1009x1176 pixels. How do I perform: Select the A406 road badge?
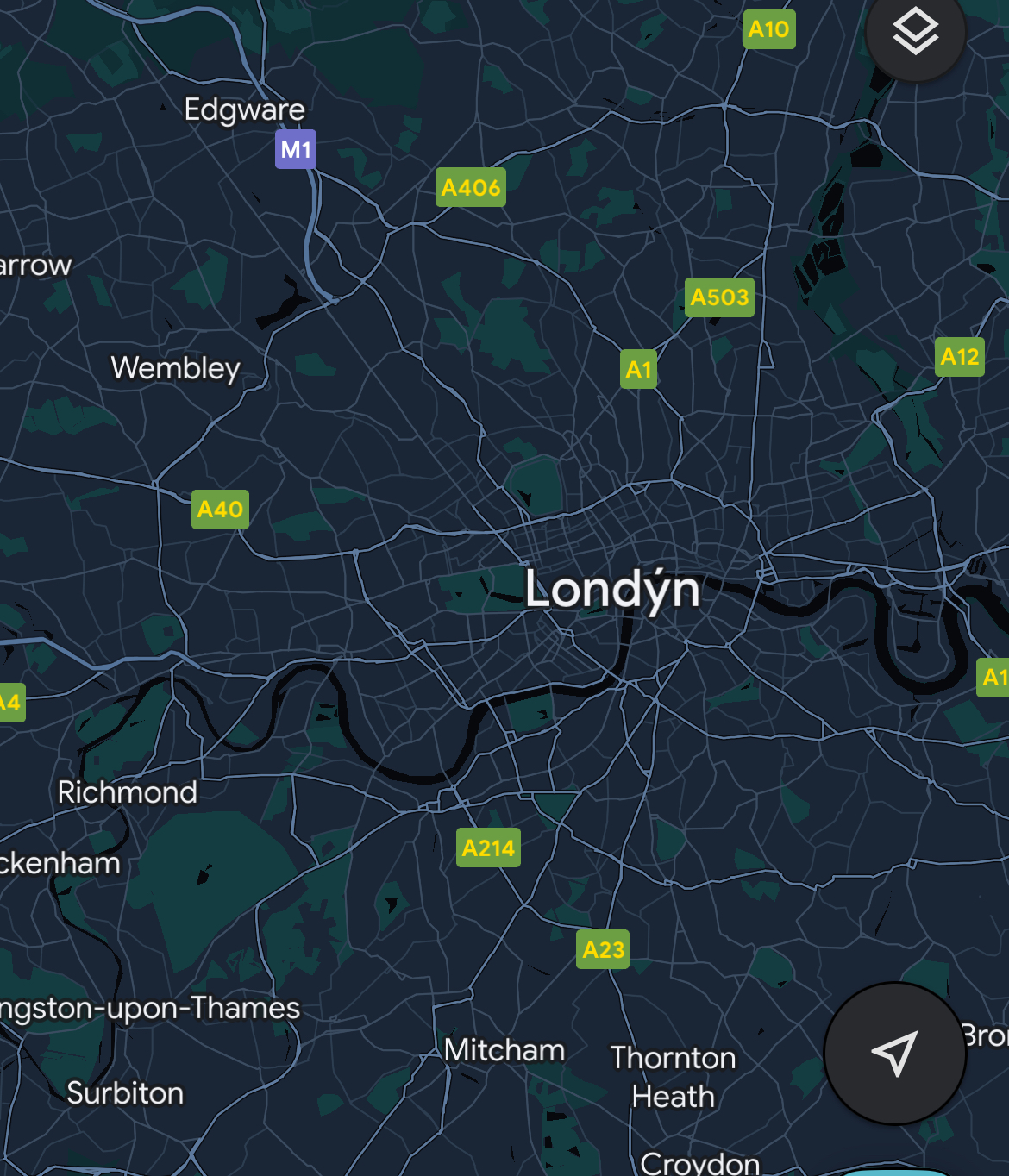[x=470, y=187]
